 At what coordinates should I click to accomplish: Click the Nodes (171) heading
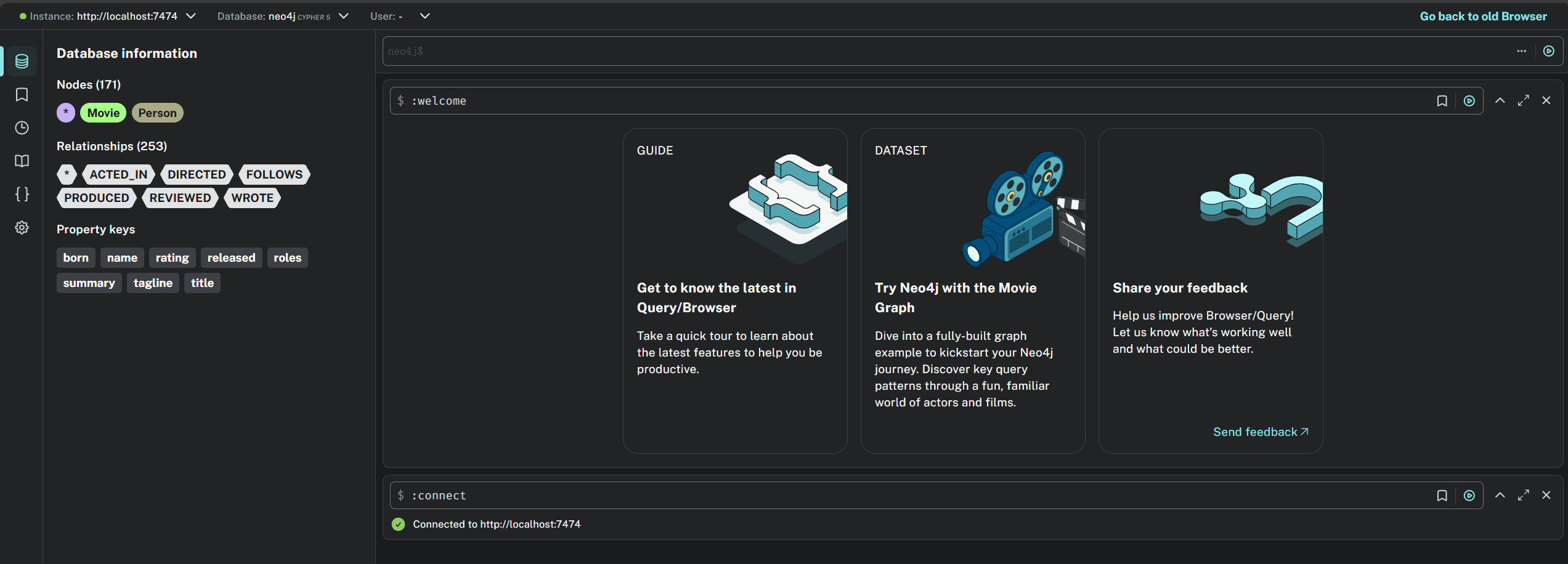[89, 84]
